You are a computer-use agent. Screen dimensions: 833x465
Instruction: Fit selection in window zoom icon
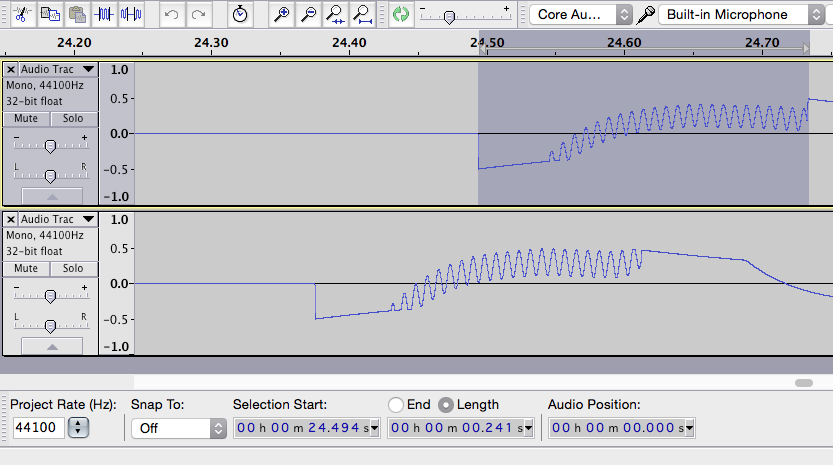336,14
